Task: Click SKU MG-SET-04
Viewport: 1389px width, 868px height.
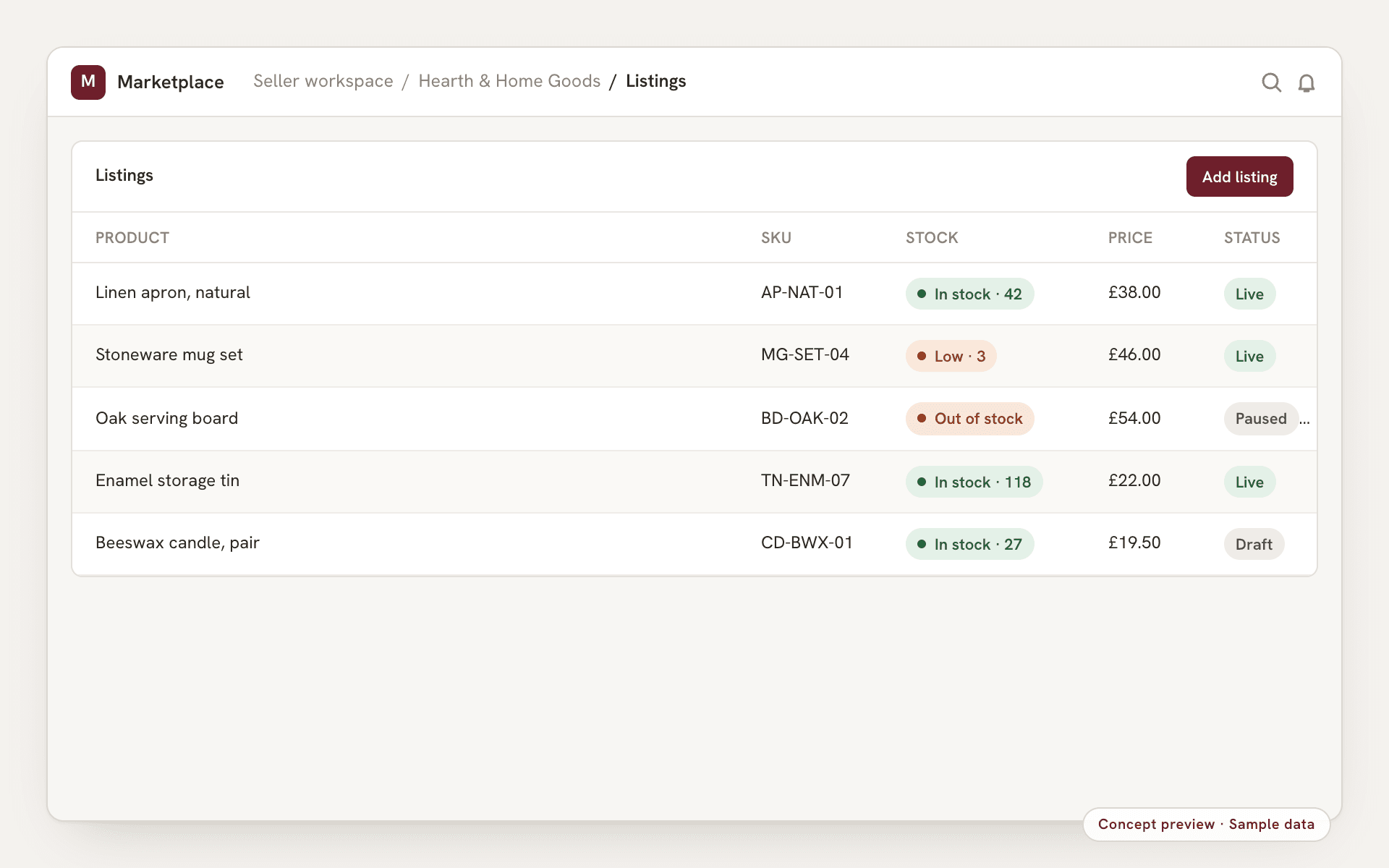Action: pos(804,354)
